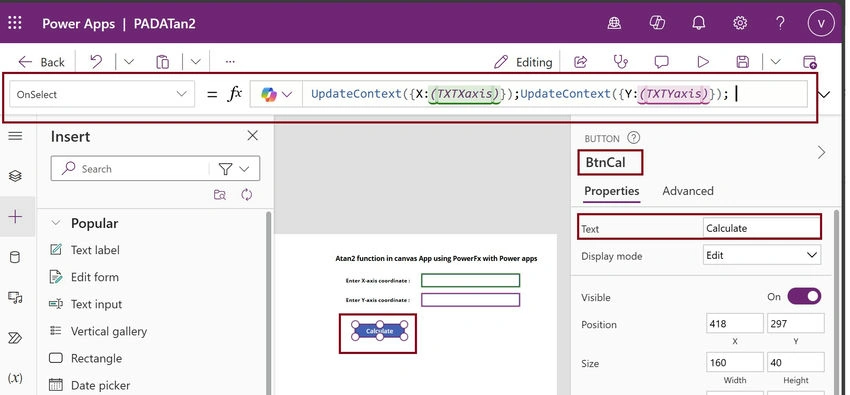
Task: Open the help question mark
Action: point(780,23)
